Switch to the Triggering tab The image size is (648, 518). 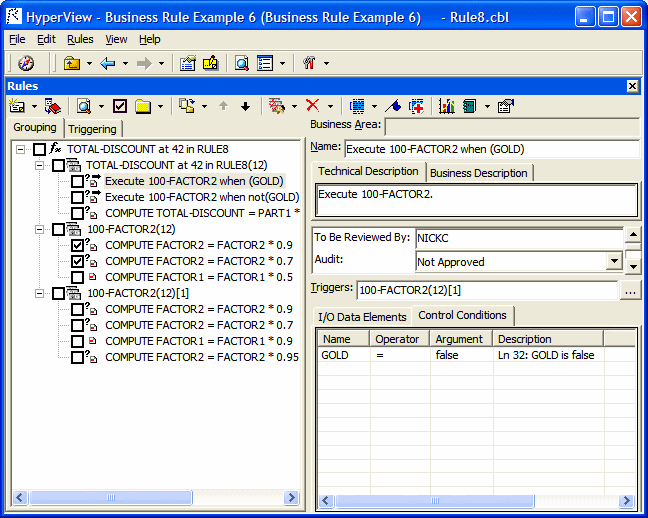(x=92, y=129)
